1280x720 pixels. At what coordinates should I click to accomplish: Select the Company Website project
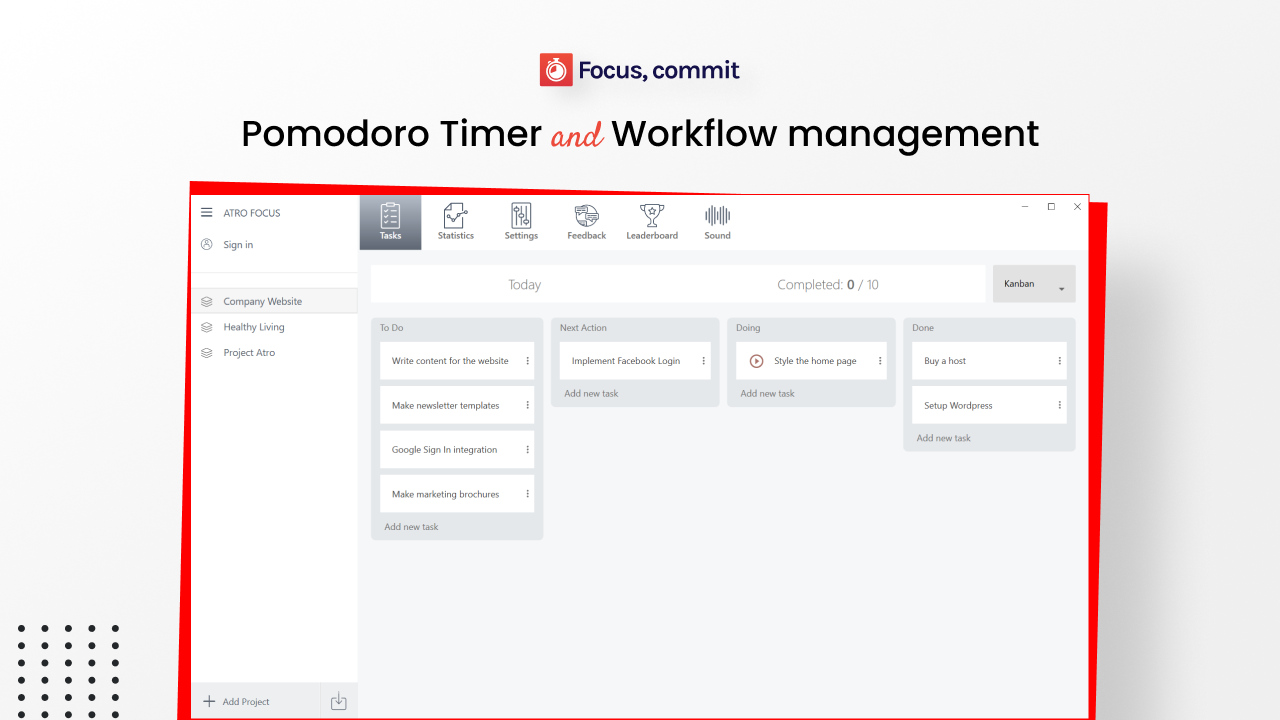click(274, 301)
